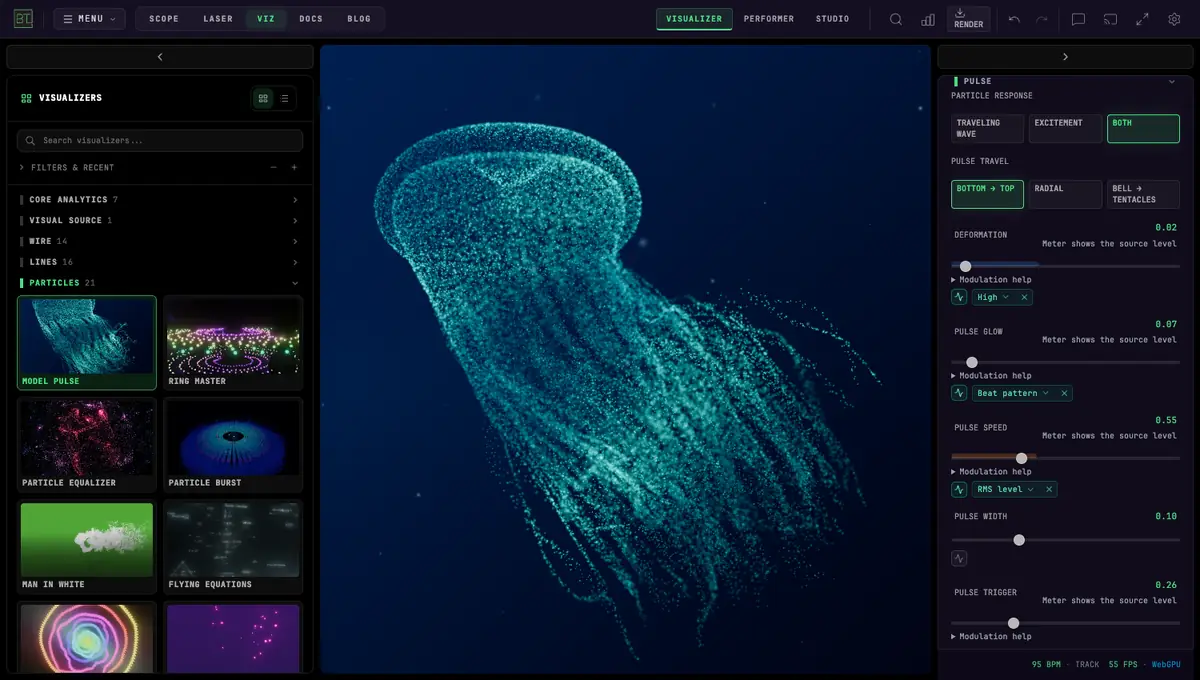This screenshot has height=680, width=1200.
Task: Click the Render button
Action: (968, 19)
